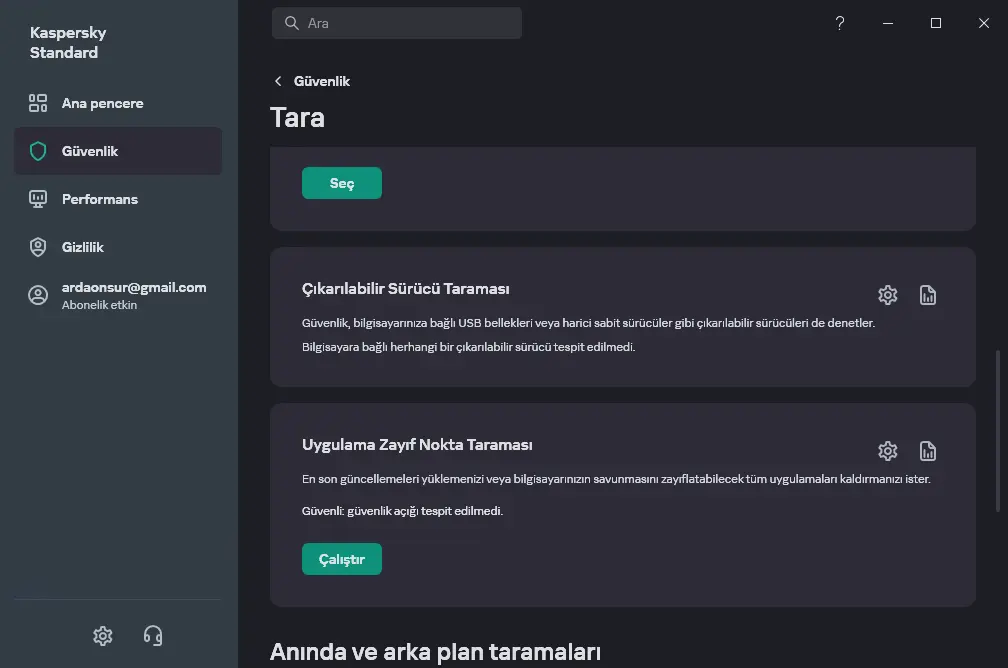Screen dimensions: 1008x668
Task: Click the help question mark icon
Action: click(x=840, y=23)
